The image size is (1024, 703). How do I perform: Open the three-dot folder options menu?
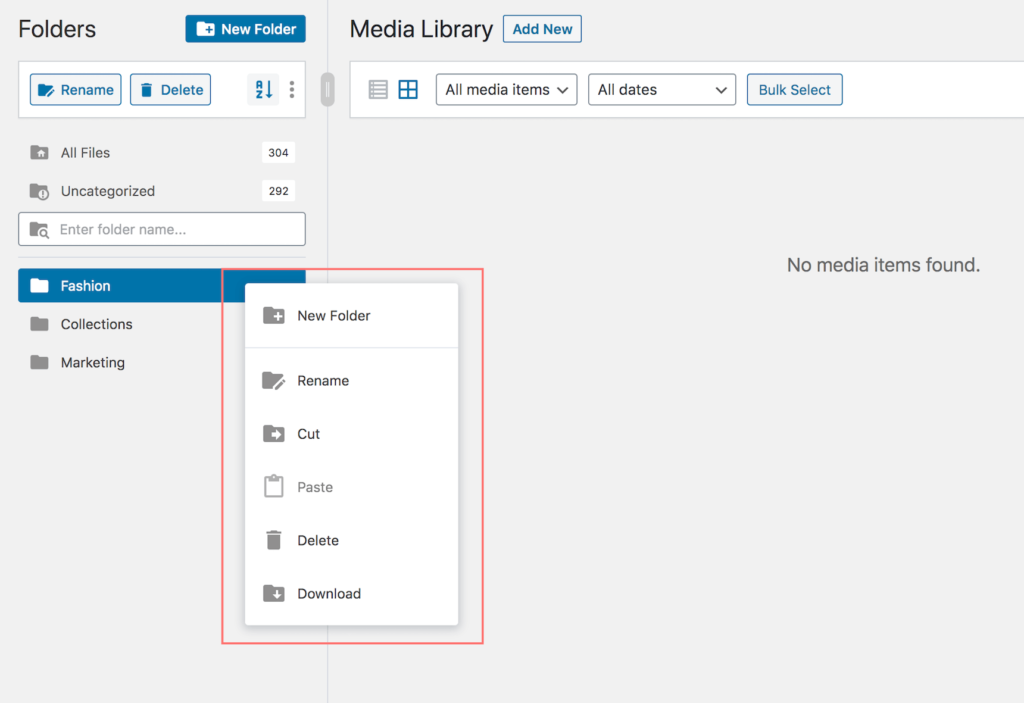(292, 89)
